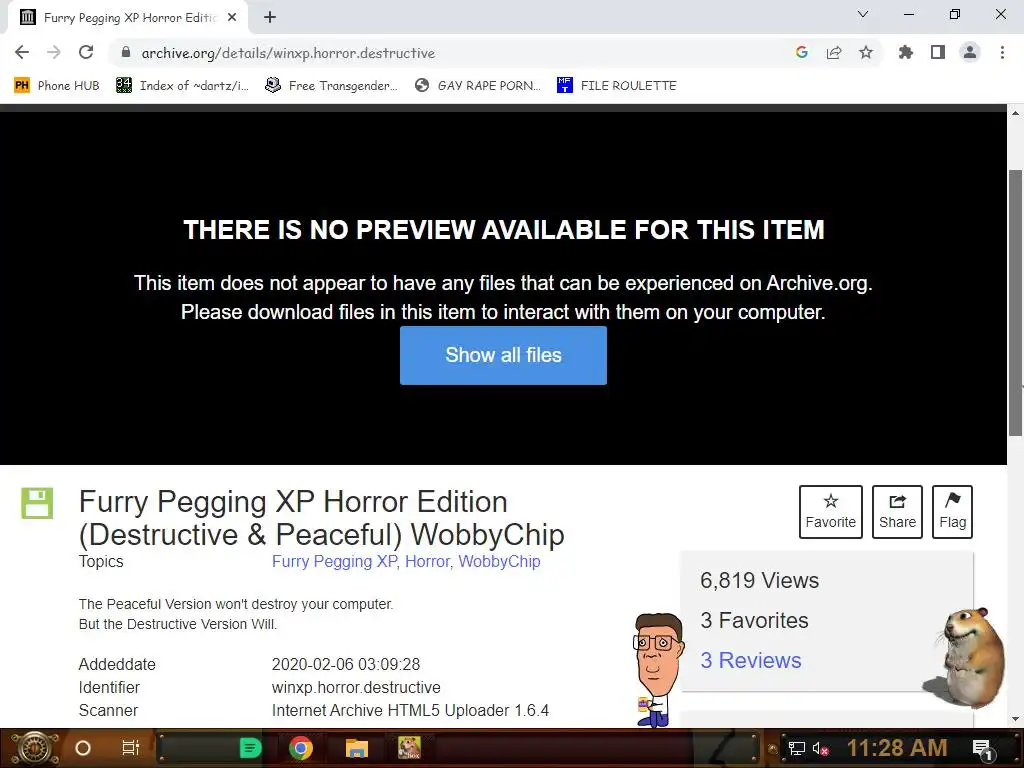Go back to the previous page

click(22, 52)
